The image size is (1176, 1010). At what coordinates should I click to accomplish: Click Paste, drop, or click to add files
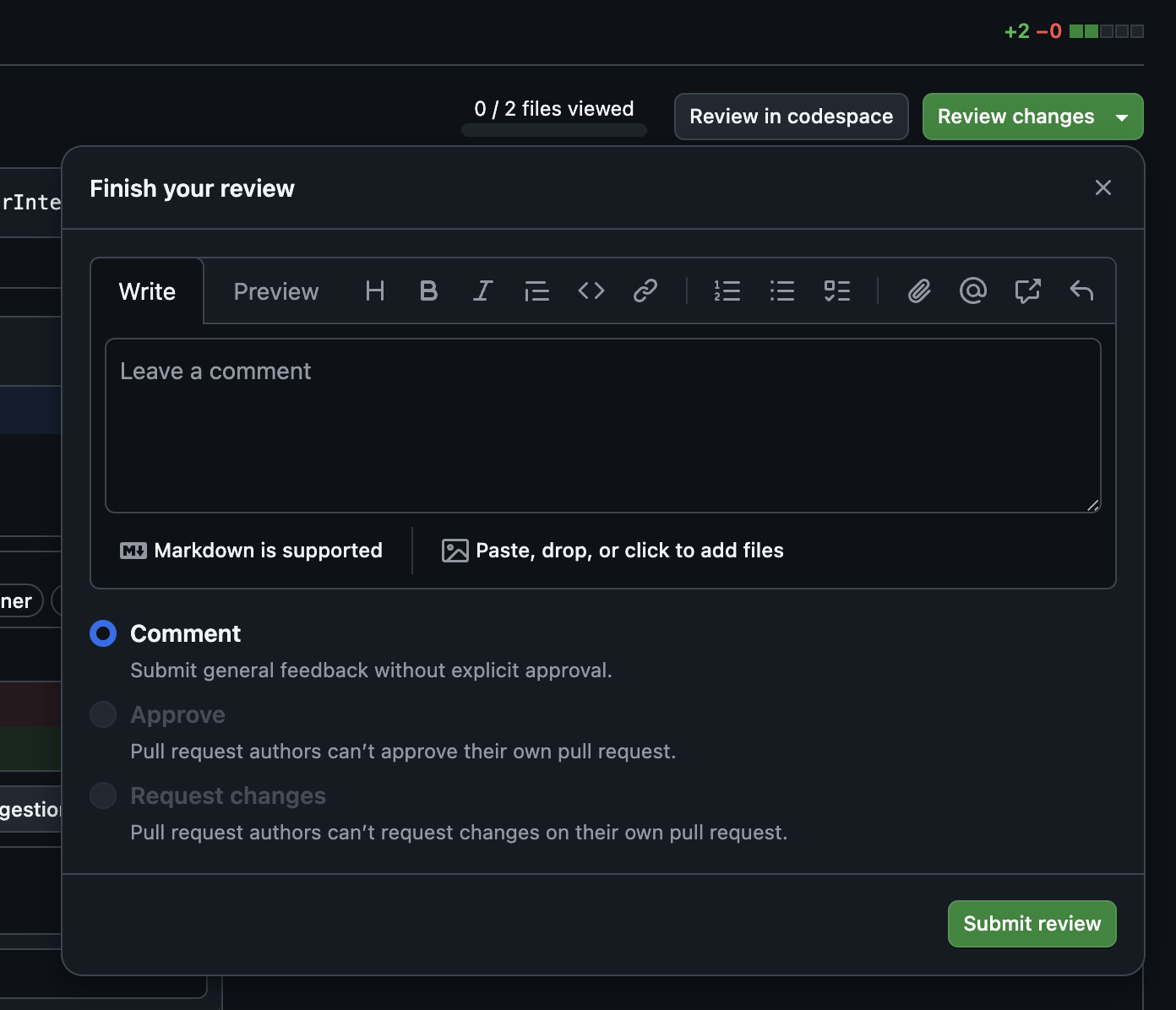(x=629, y=551)
